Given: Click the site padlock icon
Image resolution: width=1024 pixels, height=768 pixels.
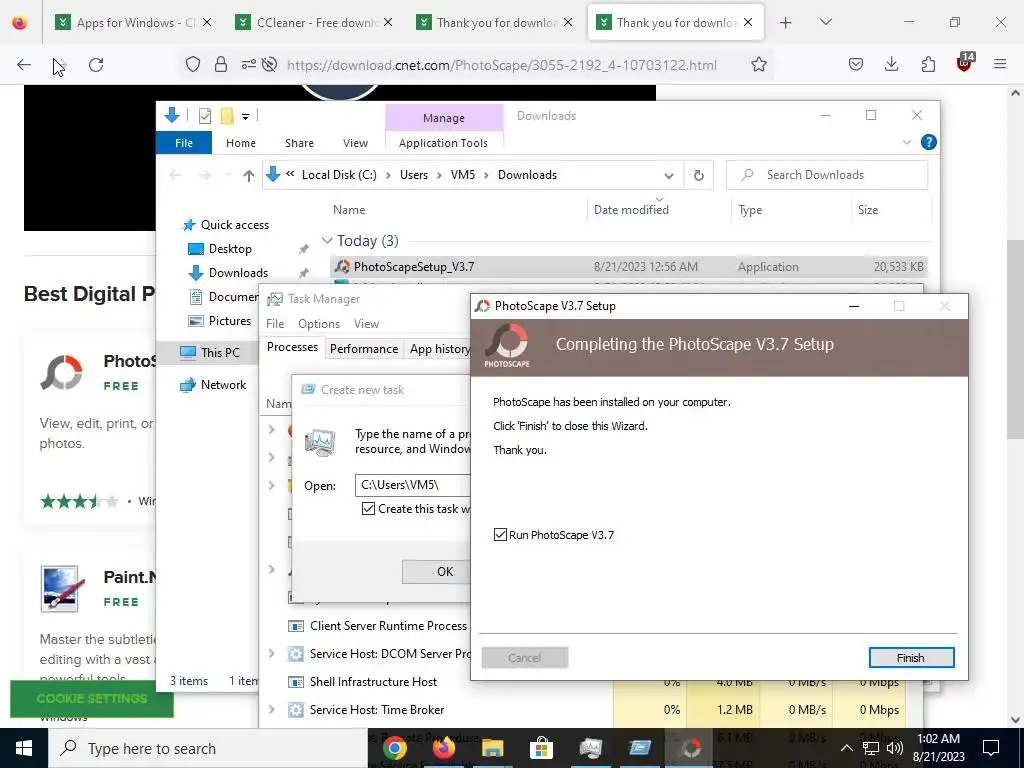Looking at the screenshot, I should 221,65.
